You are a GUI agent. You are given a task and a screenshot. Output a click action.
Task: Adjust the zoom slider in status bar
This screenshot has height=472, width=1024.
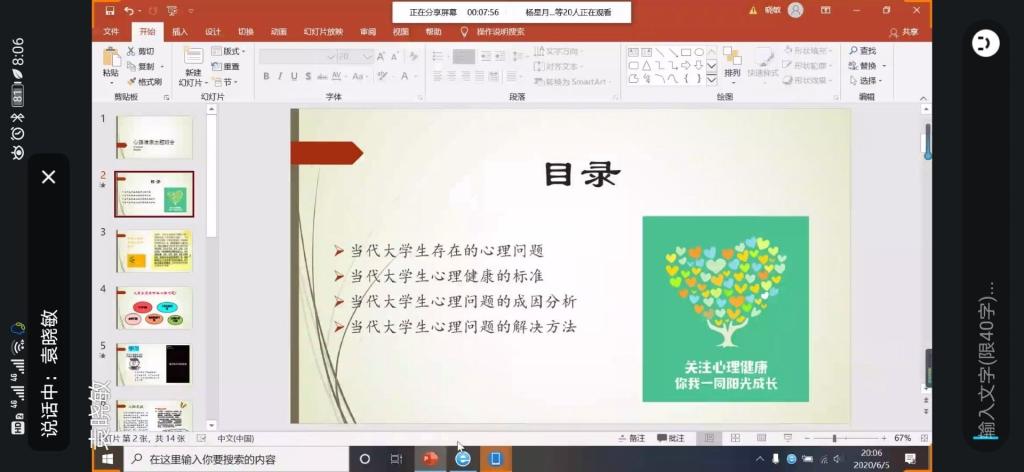pyautogui.click(x=834, y=438)
